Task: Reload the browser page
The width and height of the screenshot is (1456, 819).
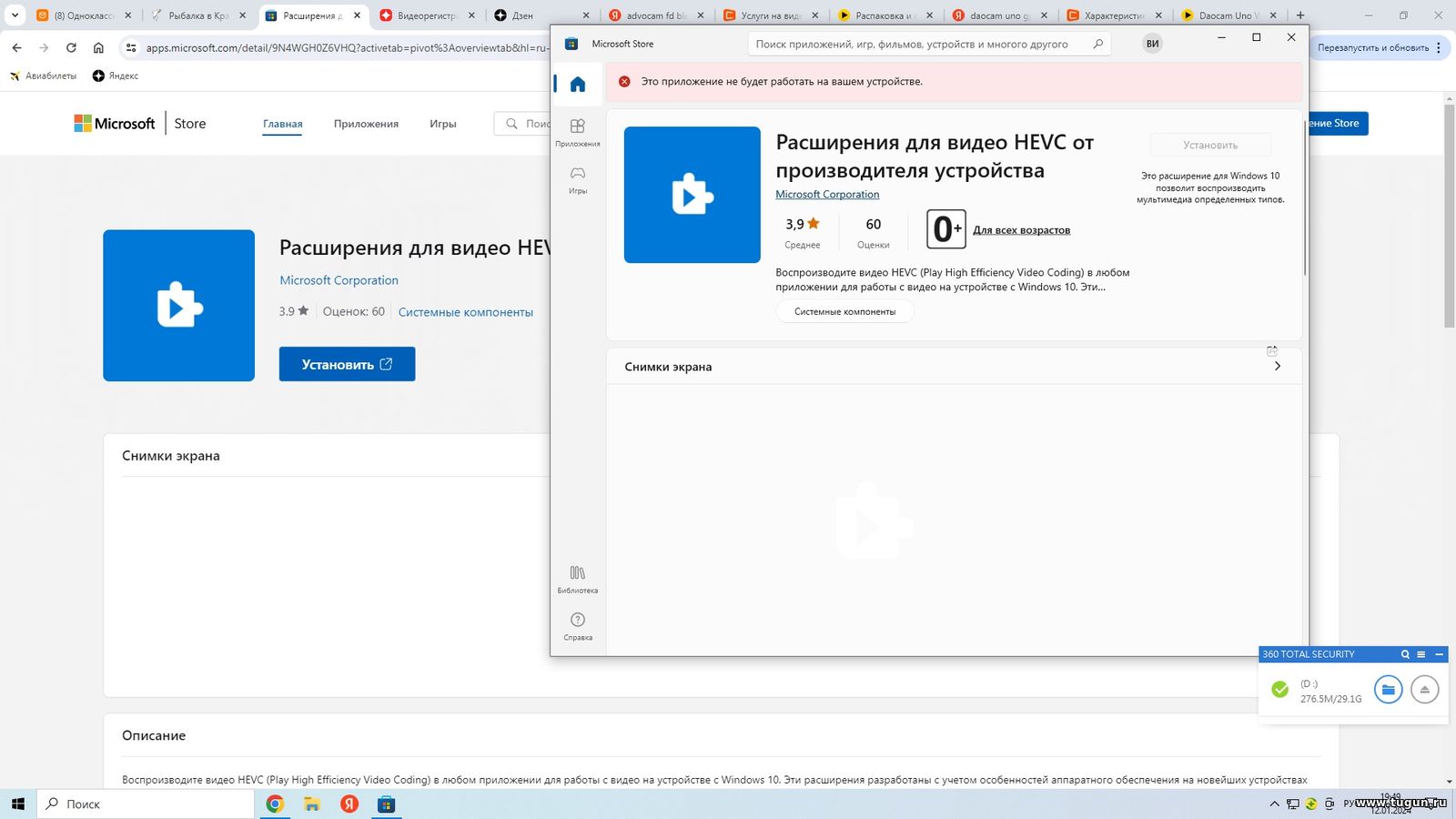Action: tap(71, 47)
